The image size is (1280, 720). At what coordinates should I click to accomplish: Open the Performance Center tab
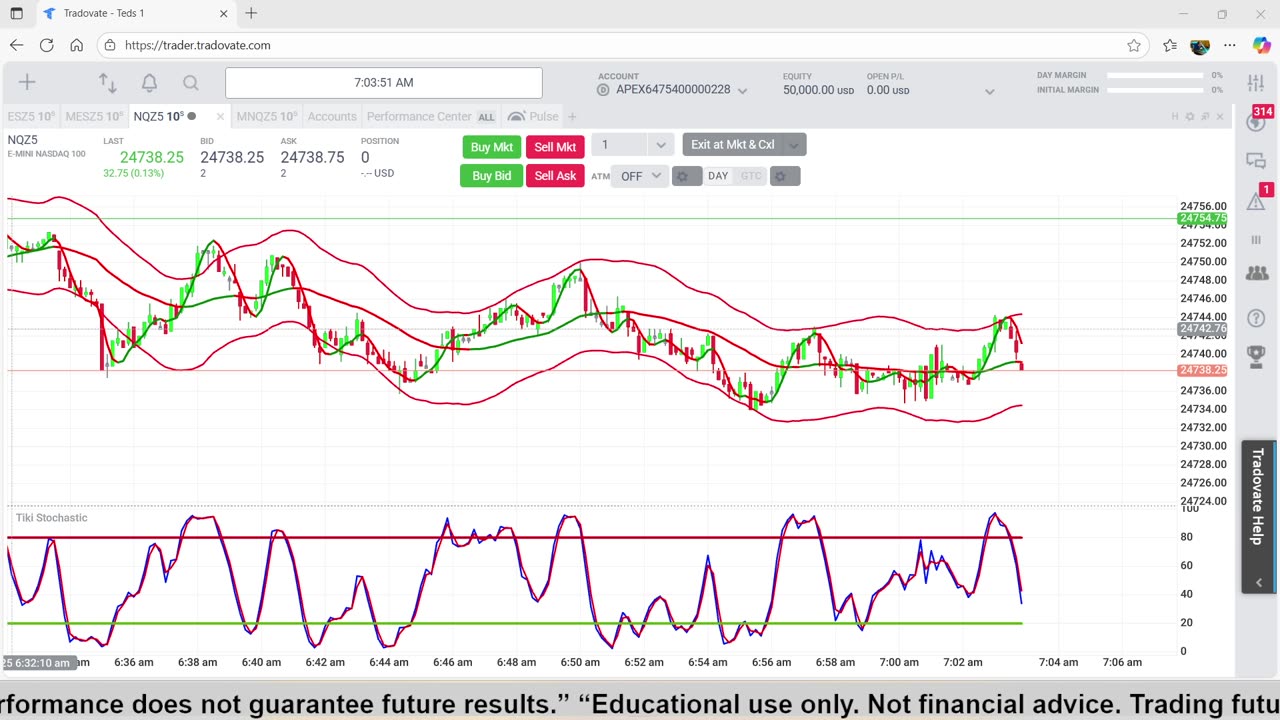coord(419,117)
